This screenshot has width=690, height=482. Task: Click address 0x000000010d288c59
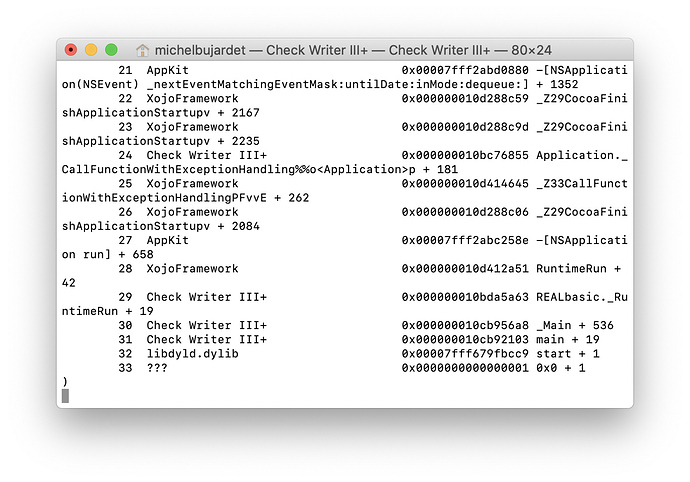465,98
